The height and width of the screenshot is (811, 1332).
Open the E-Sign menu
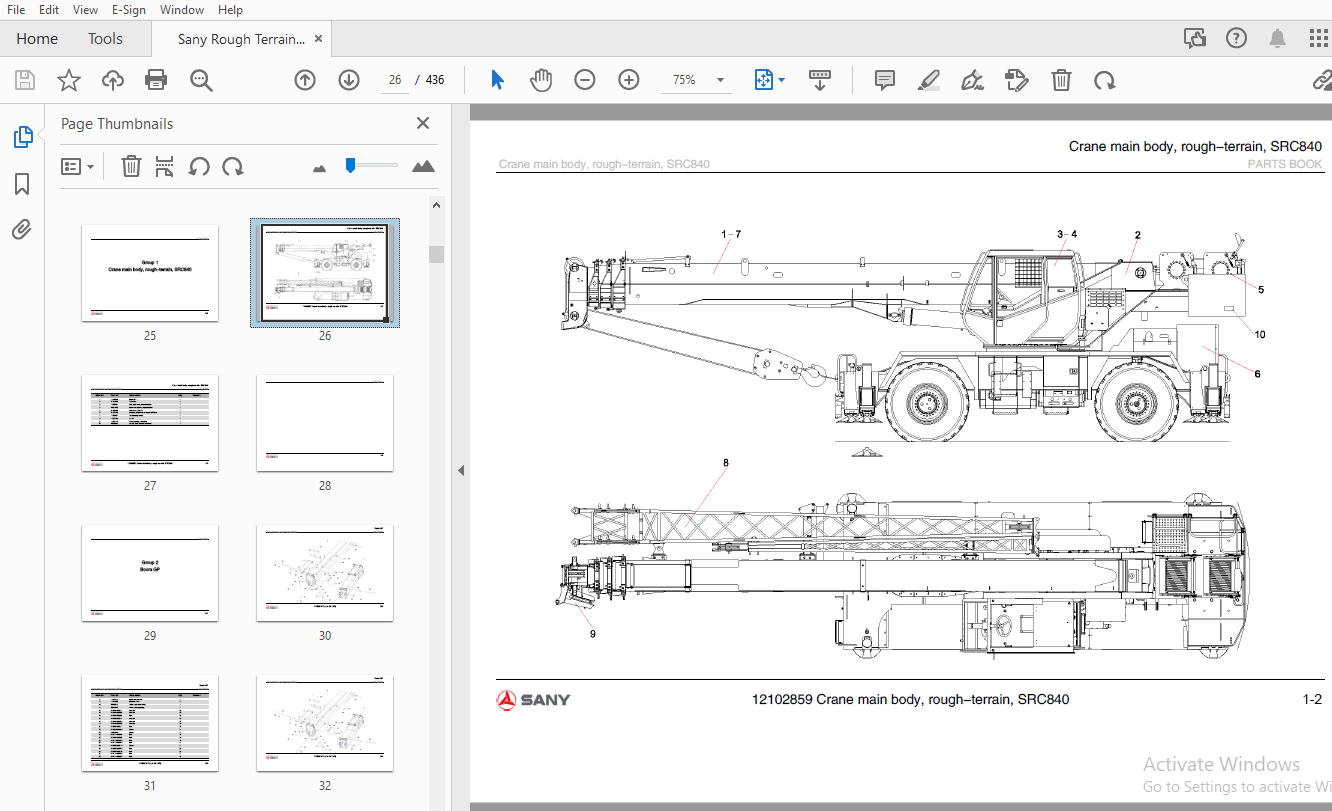coord(128,10)
